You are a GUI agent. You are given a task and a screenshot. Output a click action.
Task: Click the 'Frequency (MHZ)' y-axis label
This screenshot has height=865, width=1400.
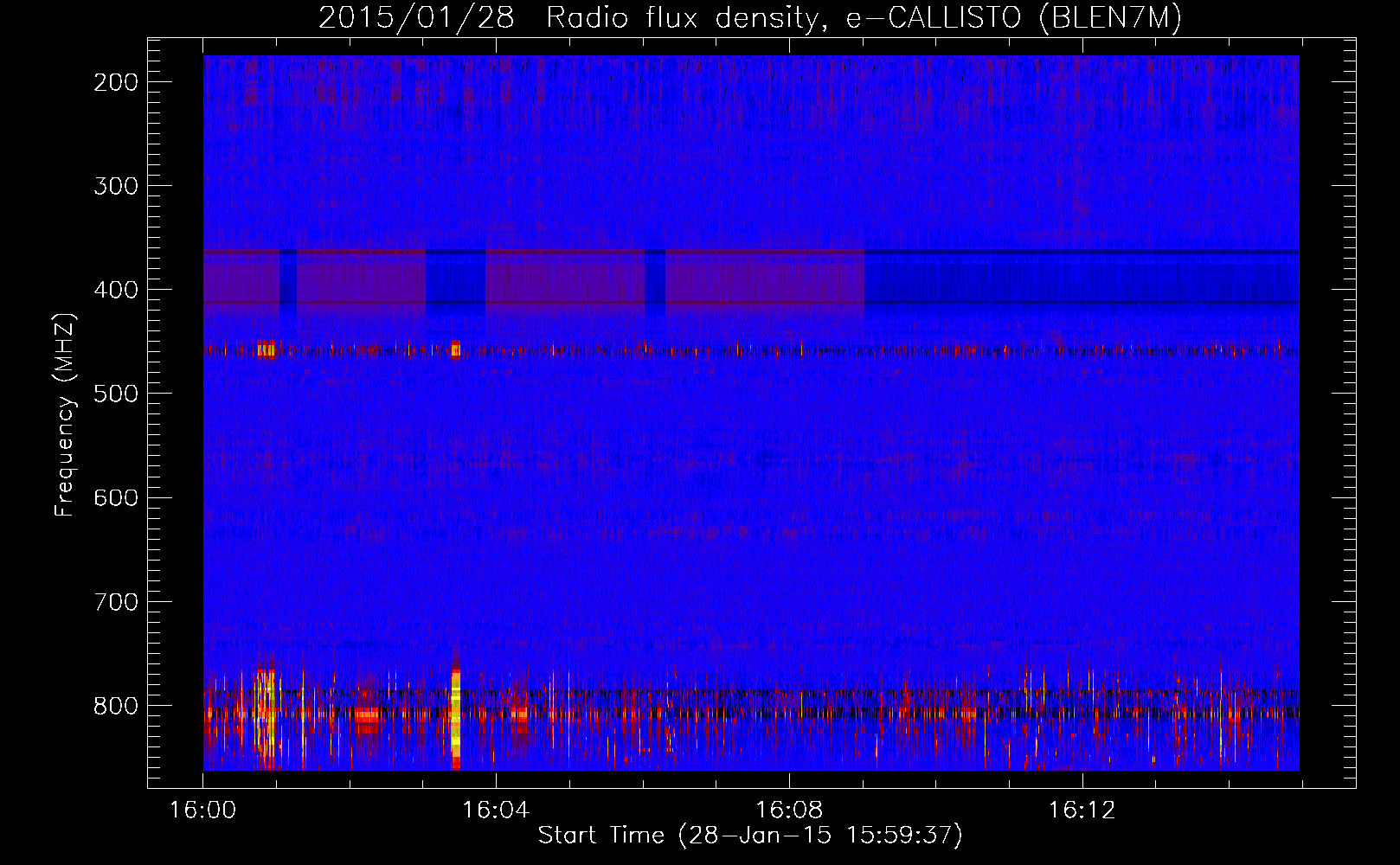coord(65,415)
